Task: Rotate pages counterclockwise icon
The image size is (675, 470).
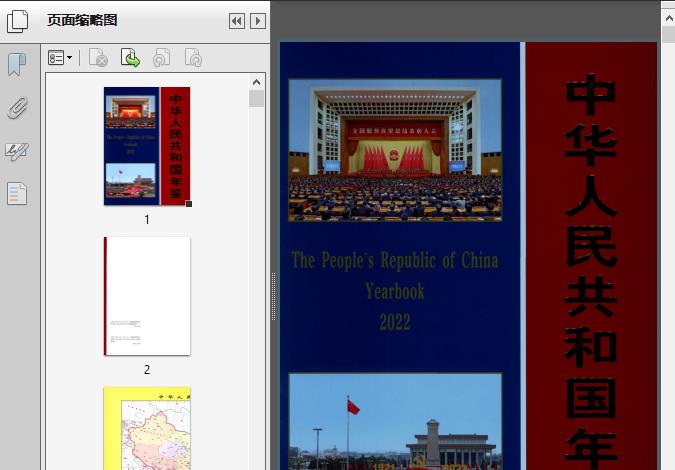Action: coord(162,58)
